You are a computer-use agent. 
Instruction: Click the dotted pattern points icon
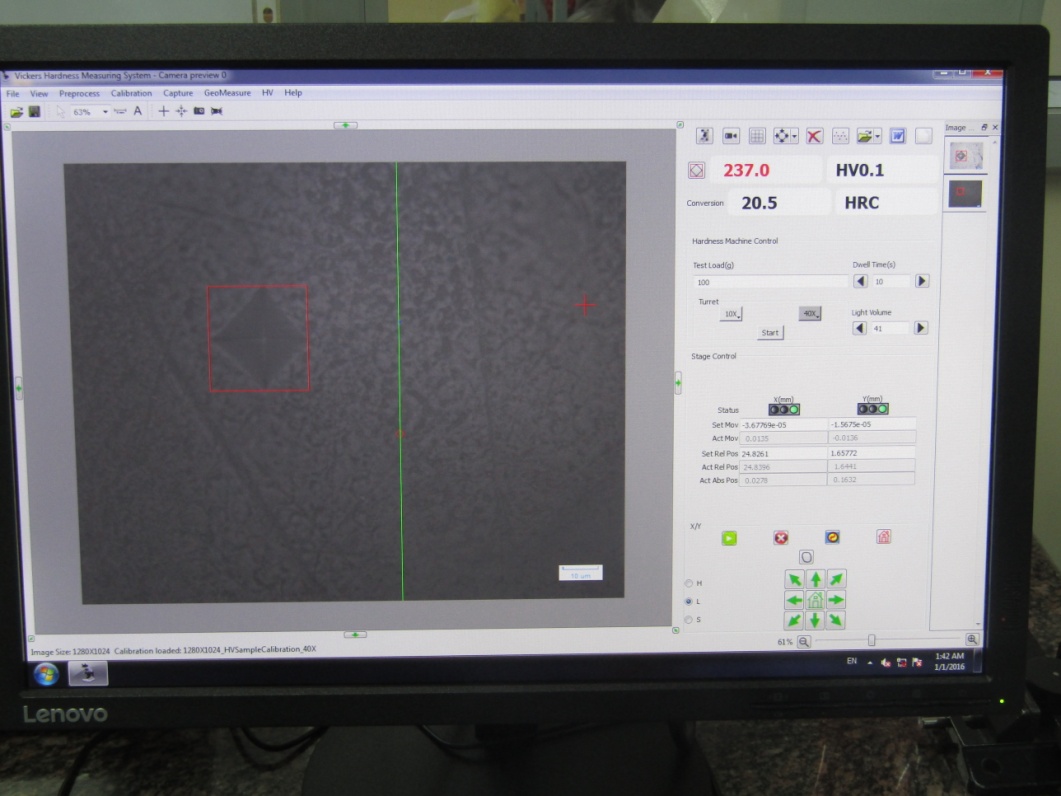(x=840, y=136)
